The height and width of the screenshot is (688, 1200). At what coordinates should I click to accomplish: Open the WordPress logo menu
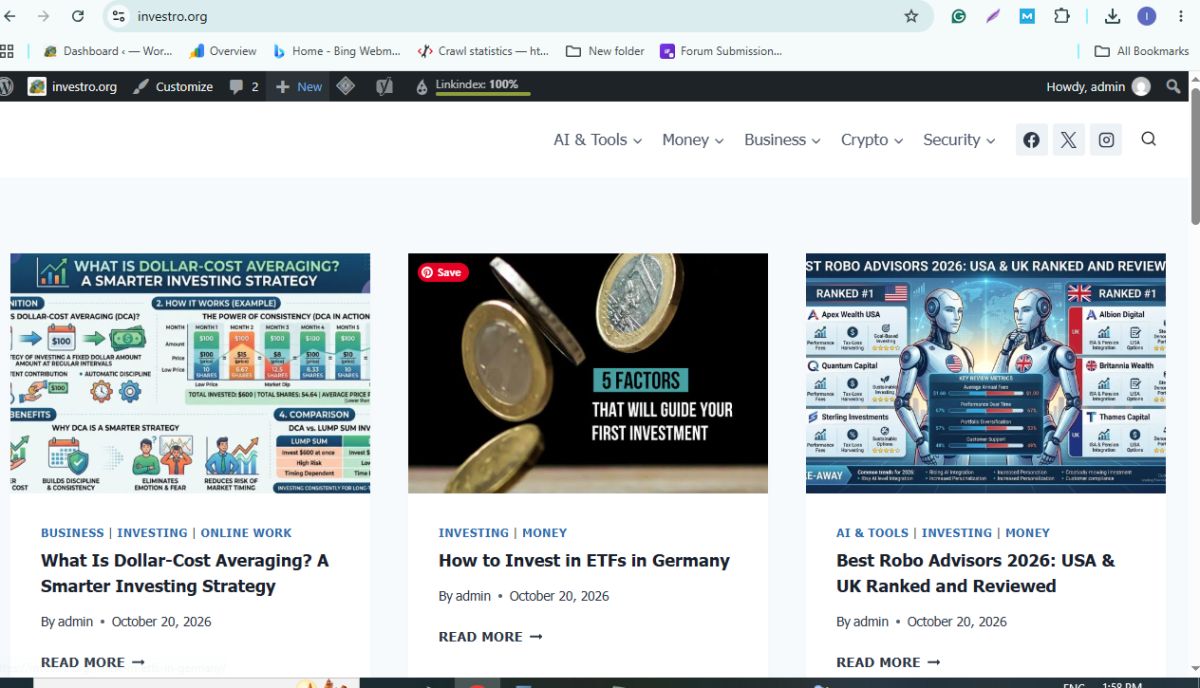click(x=6, y=87)
